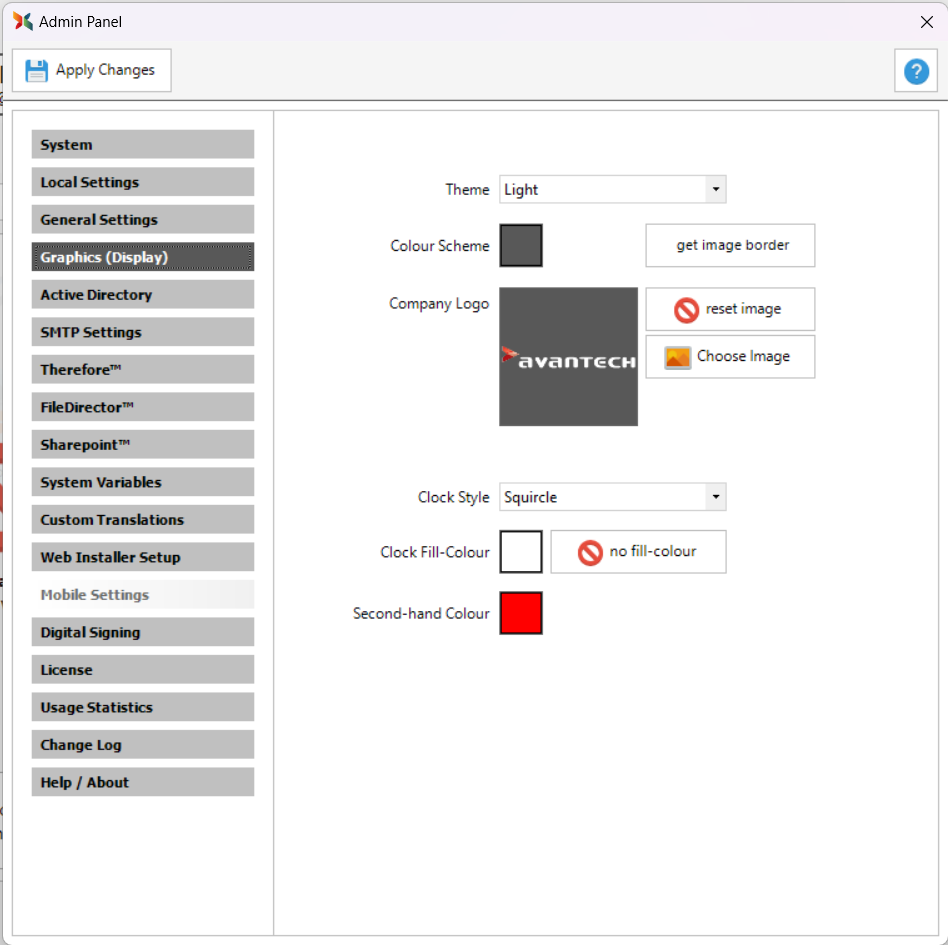This screenshot has height=945, width=948.
Task: Click the red prohibited icon on no fill-colour
Action: coord(590,552)
